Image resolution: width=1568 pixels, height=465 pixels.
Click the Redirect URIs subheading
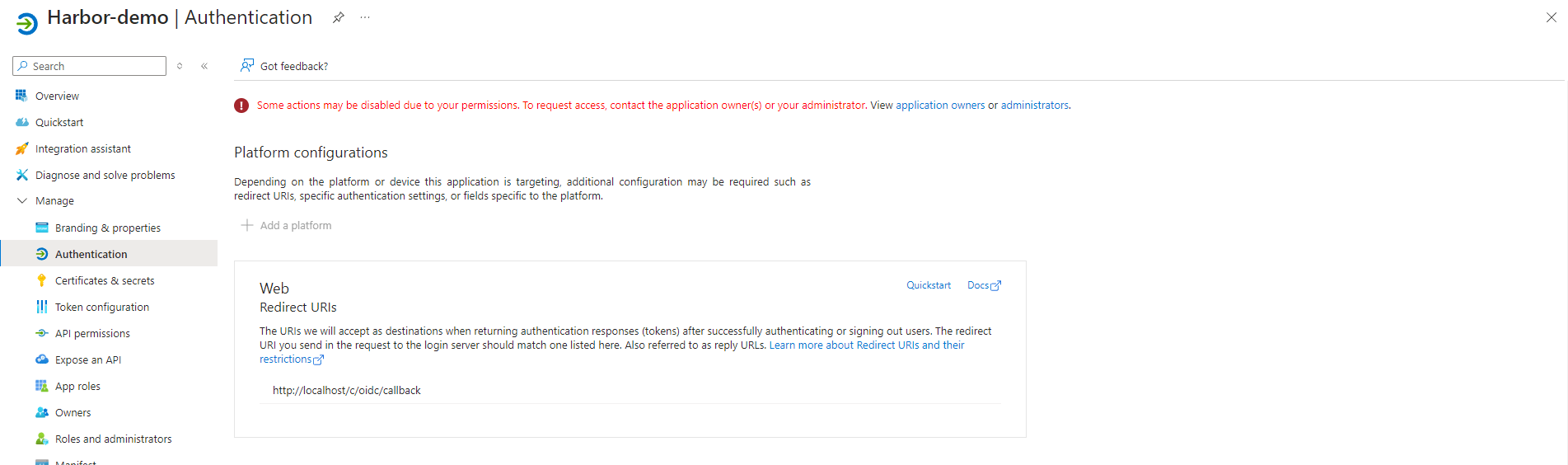tap(298, 308)
